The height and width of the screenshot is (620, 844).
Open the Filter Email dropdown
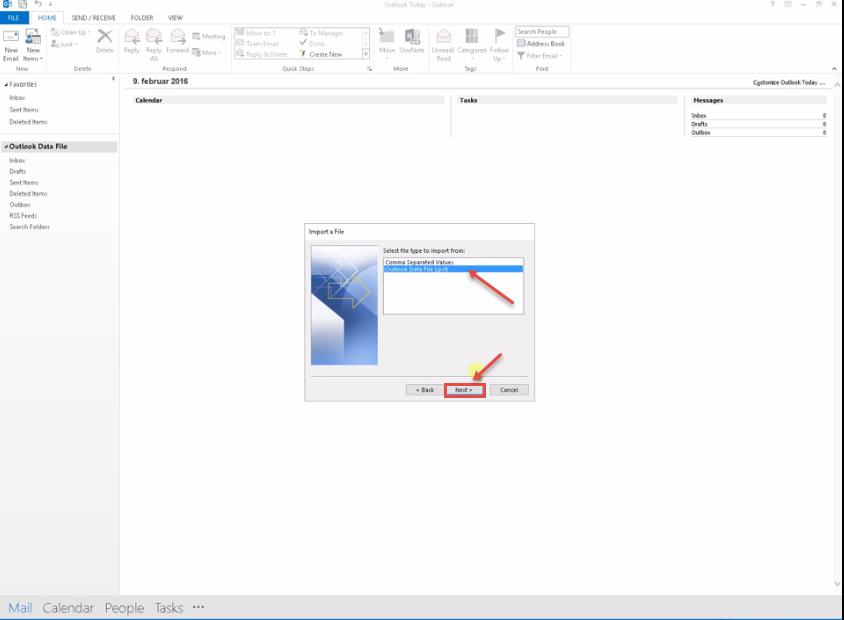pyautogui.click(x=539, y=56)
